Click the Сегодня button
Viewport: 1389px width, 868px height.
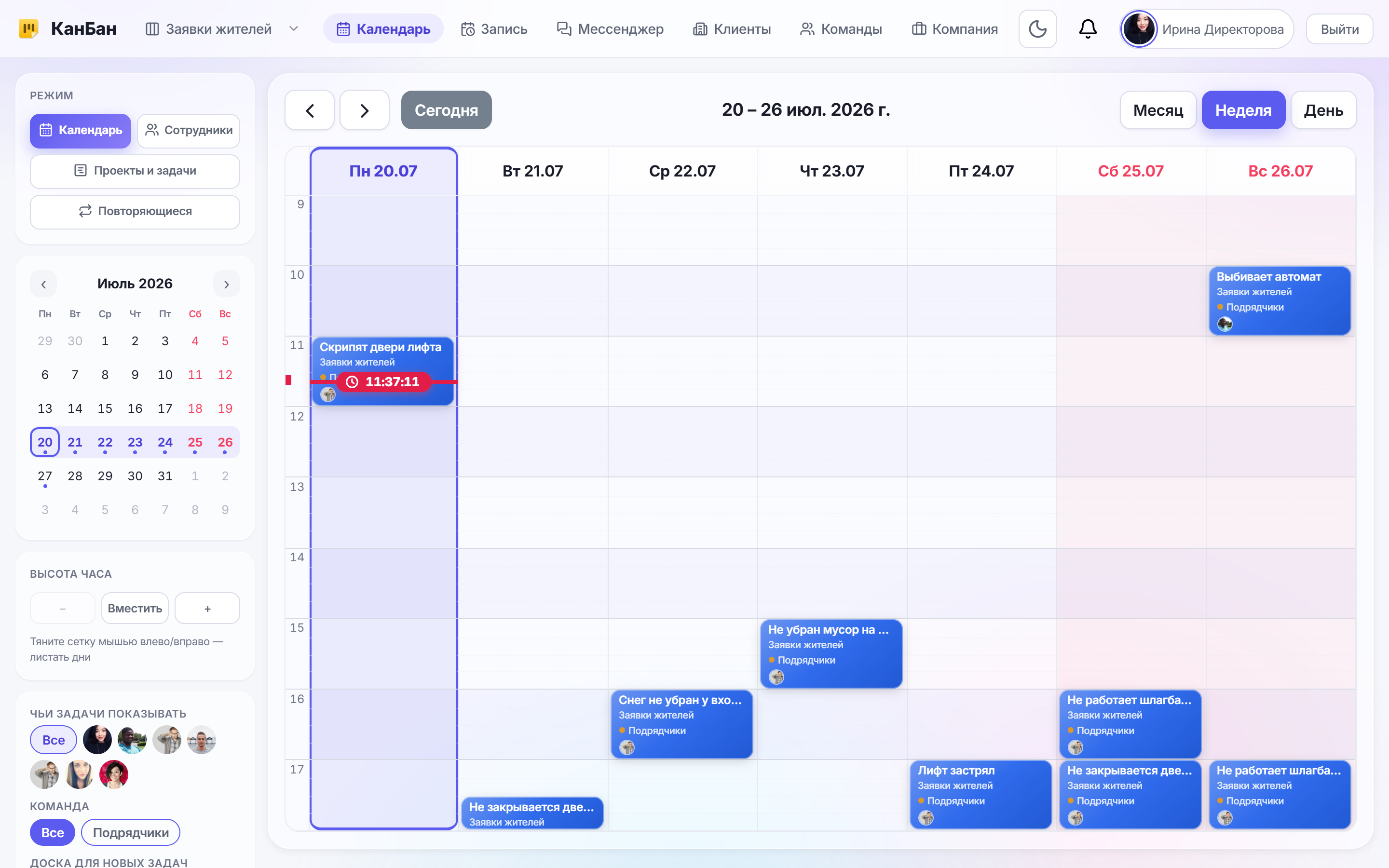click(446, 110)
